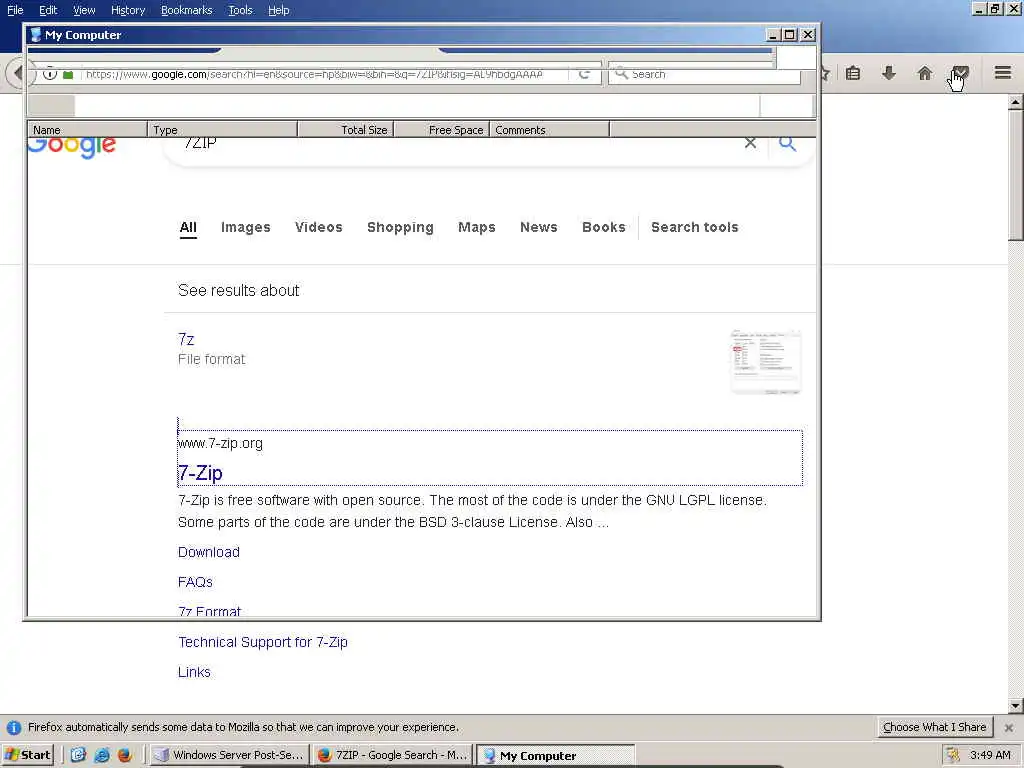Click the 7z result thumbnail image
Viewport: 1024px width, 768px height.
point(766,362)
